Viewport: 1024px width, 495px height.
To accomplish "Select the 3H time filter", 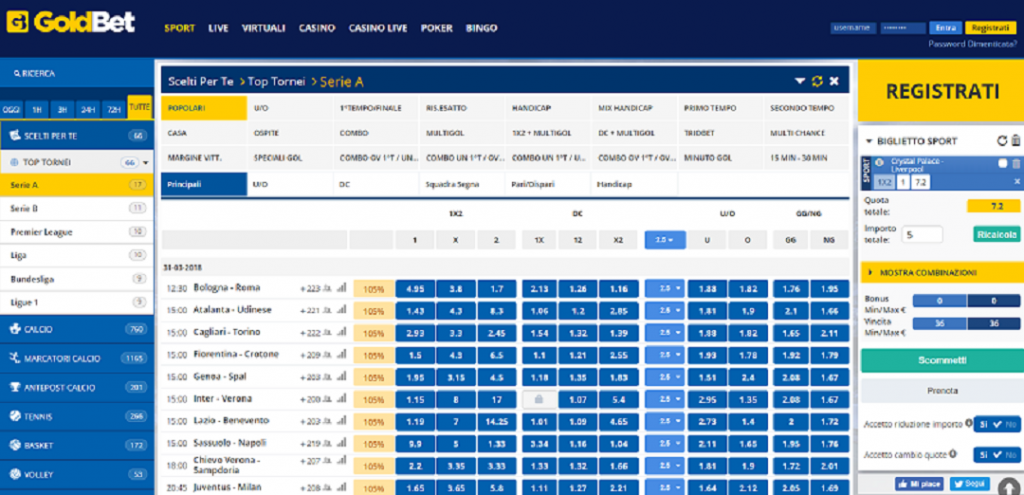I will click(x=63, y=110).
